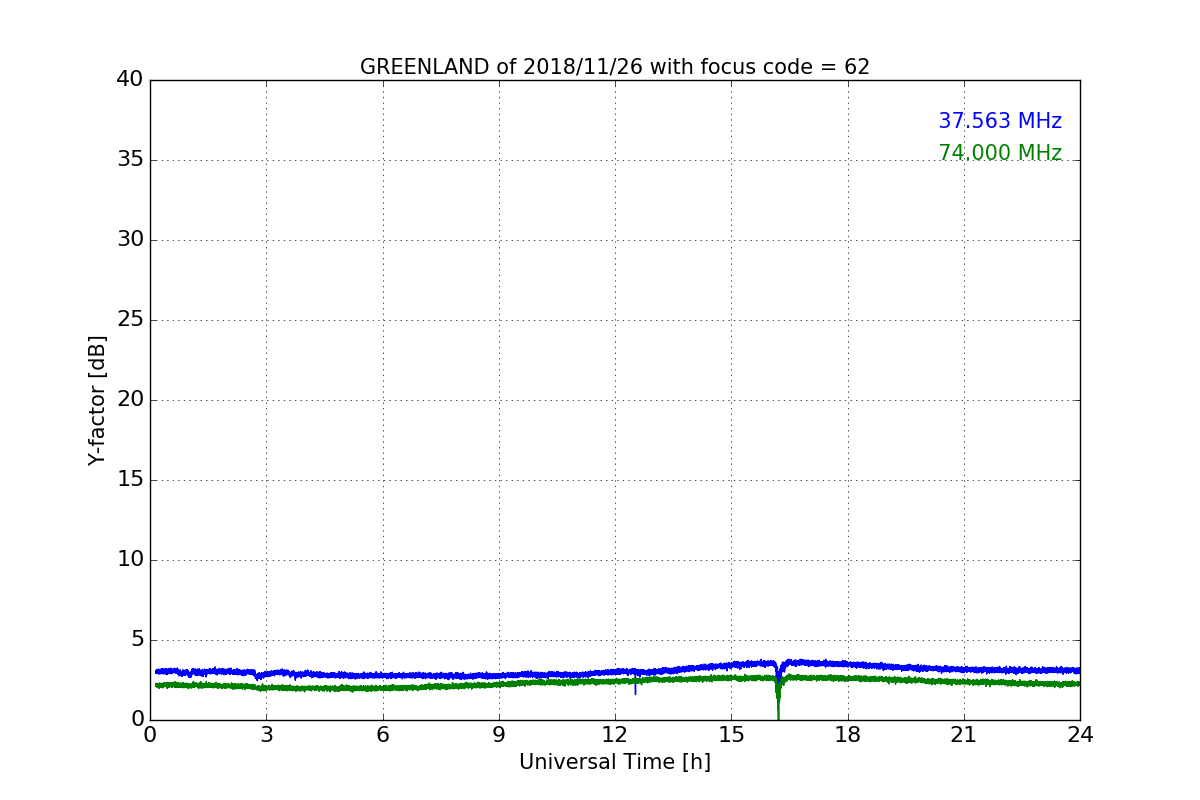Click the plot title GREENLAND of 2018/11/26
This screenshot has height=800, width=1200.
(615, 67)
